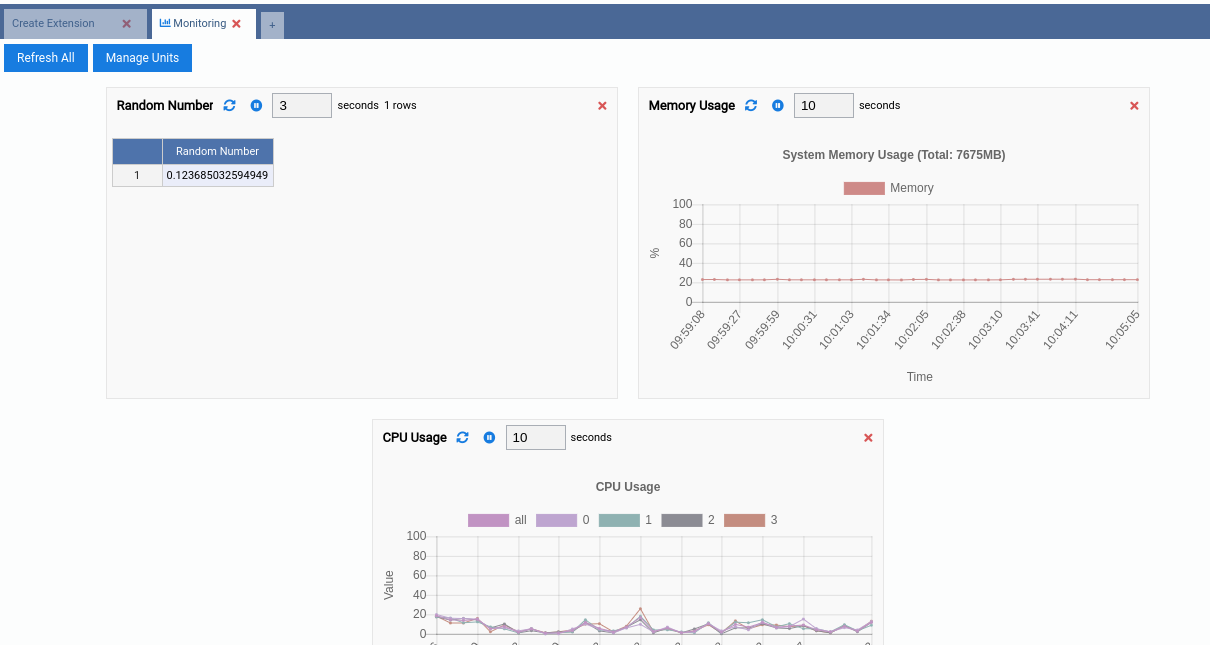
Task: Toggle CPU core 3 legend swatch
Action: [744, 520]
